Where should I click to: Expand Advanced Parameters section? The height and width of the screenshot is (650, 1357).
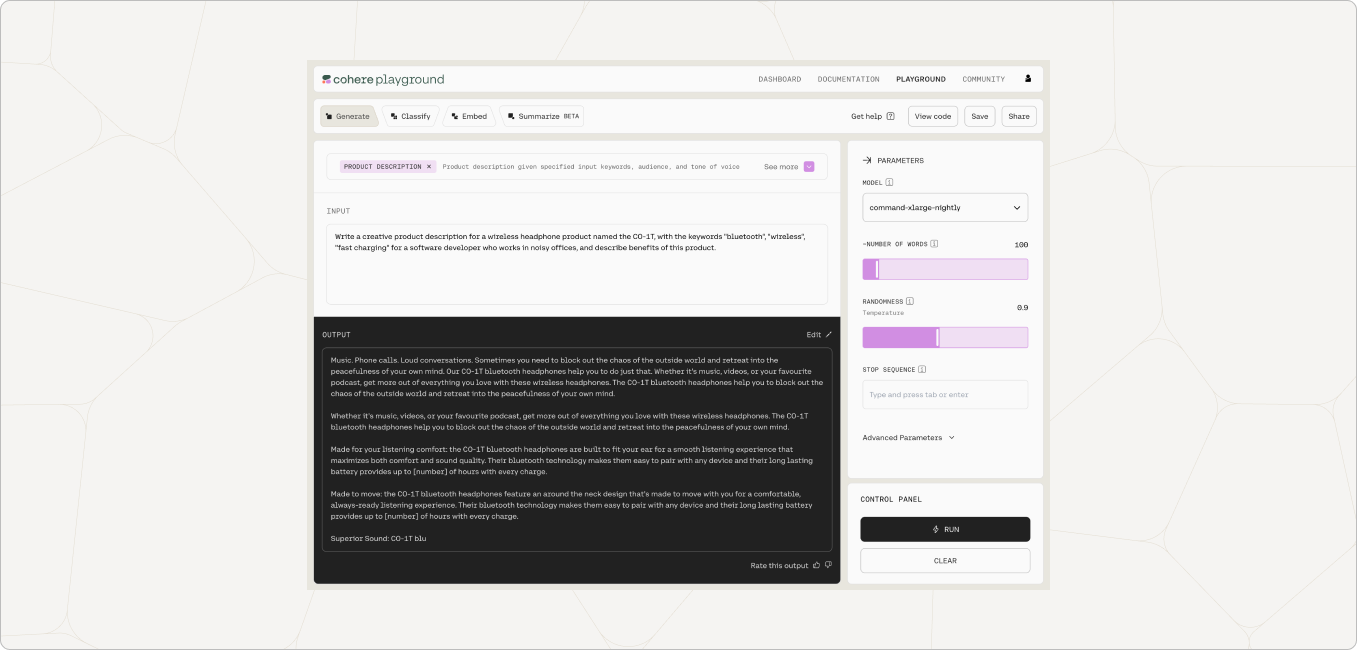point(909,437)
